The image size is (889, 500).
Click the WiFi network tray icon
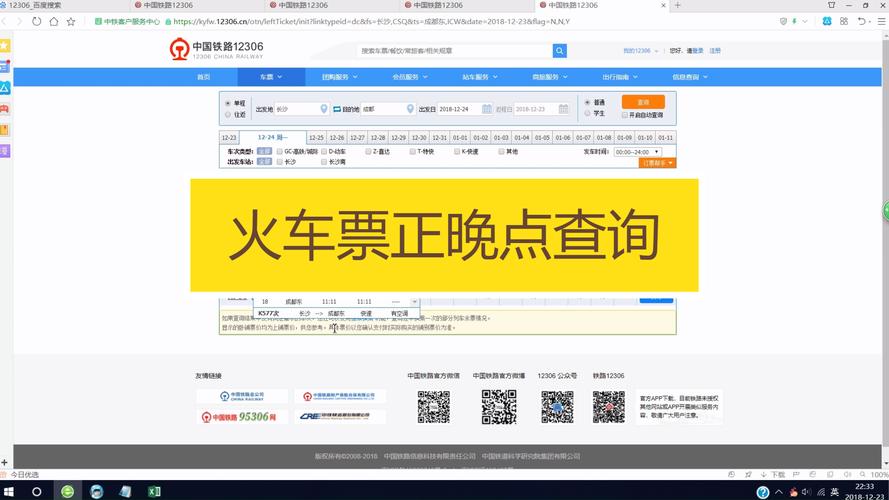(820, 491)
